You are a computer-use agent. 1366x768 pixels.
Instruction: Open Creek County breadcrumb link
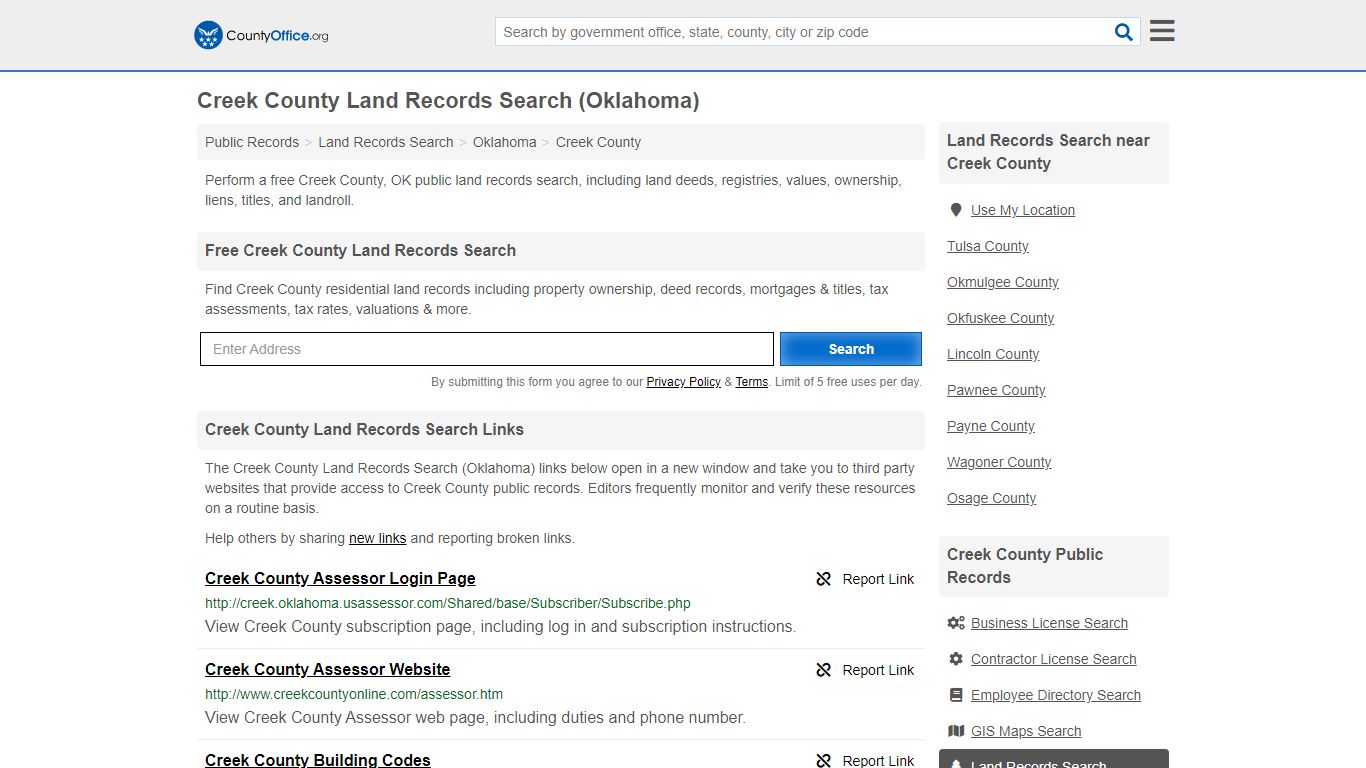point(598,142)
